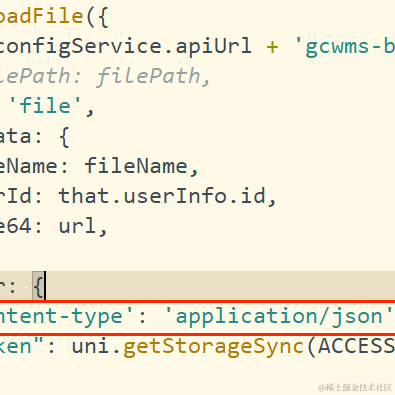The image size is (395, 395).
Task: Click the uni object identifier
Action: pos(91,346)
